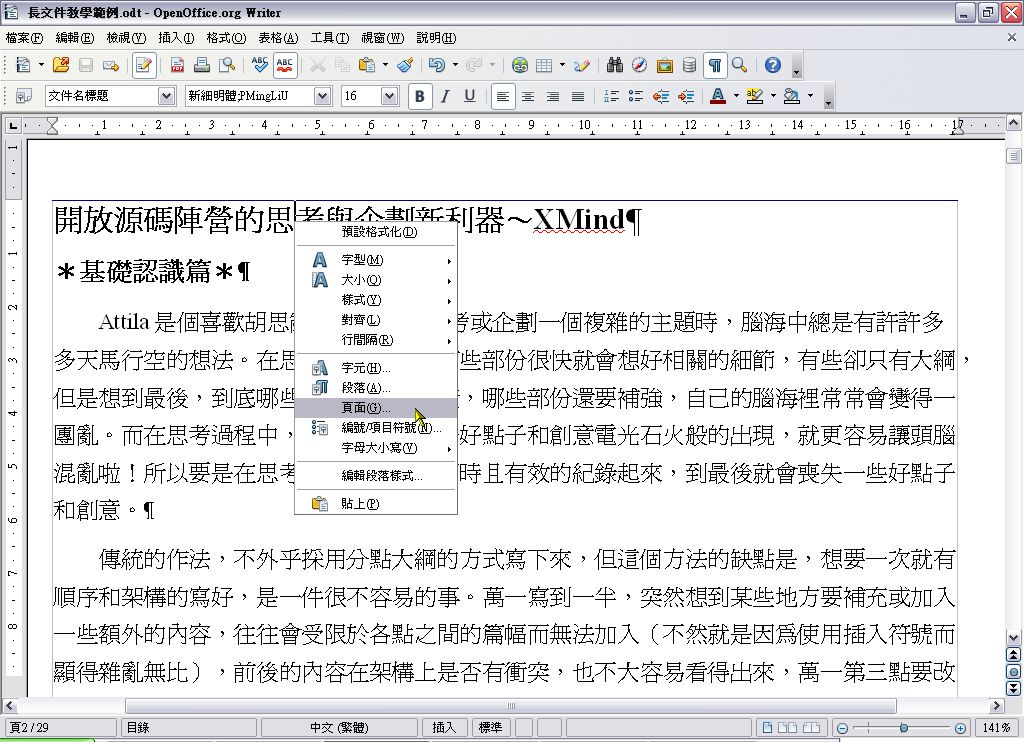Image resolution: width=1024 pixels, height=742 pixels.
Task: Run the Spelling and Grammar check icon
Action: (x=259, y=65)
